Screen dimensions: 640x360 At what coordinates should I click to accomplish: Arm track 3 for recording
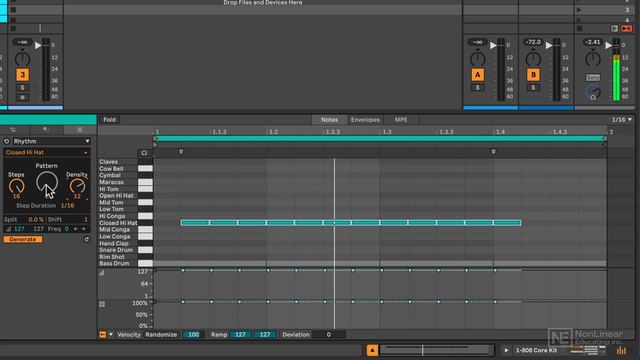click(22, 98)
